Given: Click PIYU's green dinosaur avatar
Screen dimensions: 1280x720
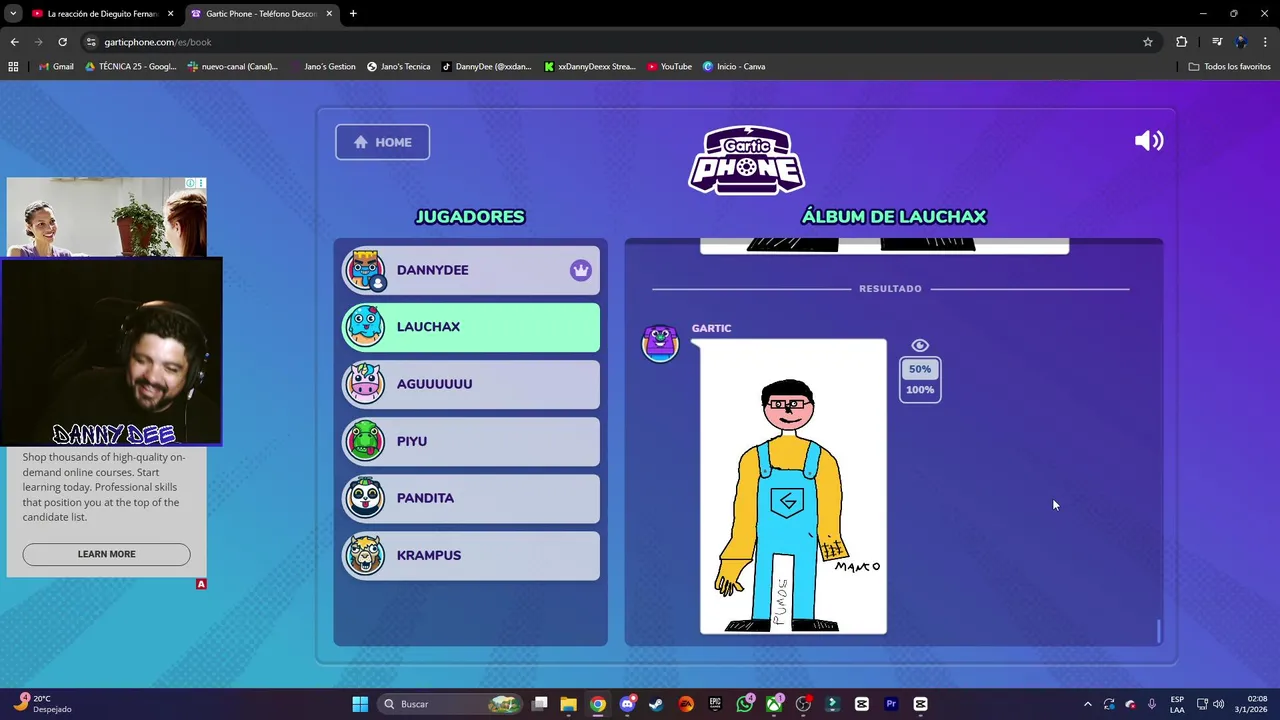Looking at the screenshot, I should coord(365,441).
